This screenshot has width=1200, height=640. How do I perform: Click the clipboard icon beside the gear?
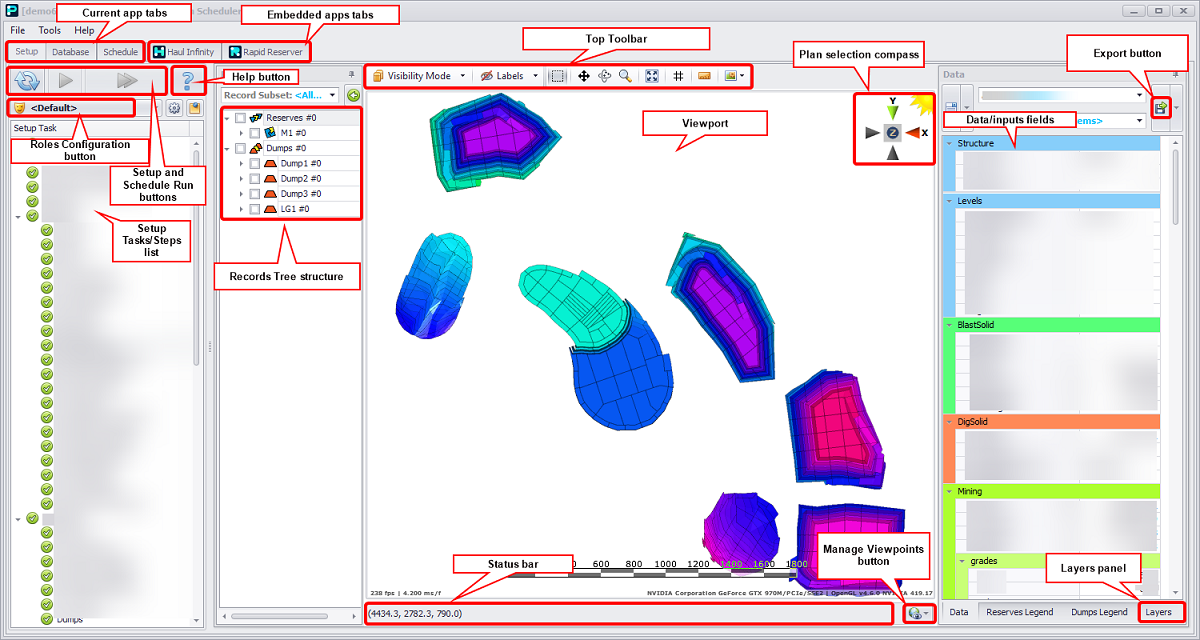click(194, 108)
